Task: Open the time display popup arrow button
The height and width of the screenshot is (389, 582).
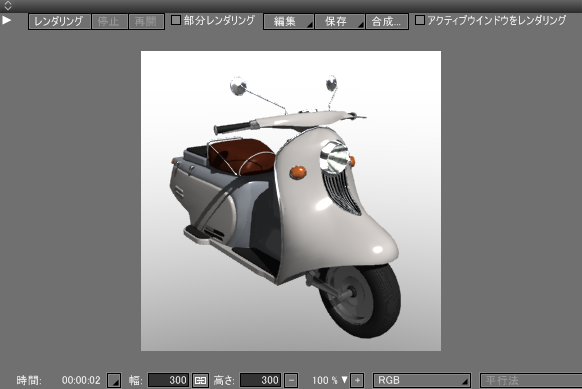Action: click(x=114, y=380)
